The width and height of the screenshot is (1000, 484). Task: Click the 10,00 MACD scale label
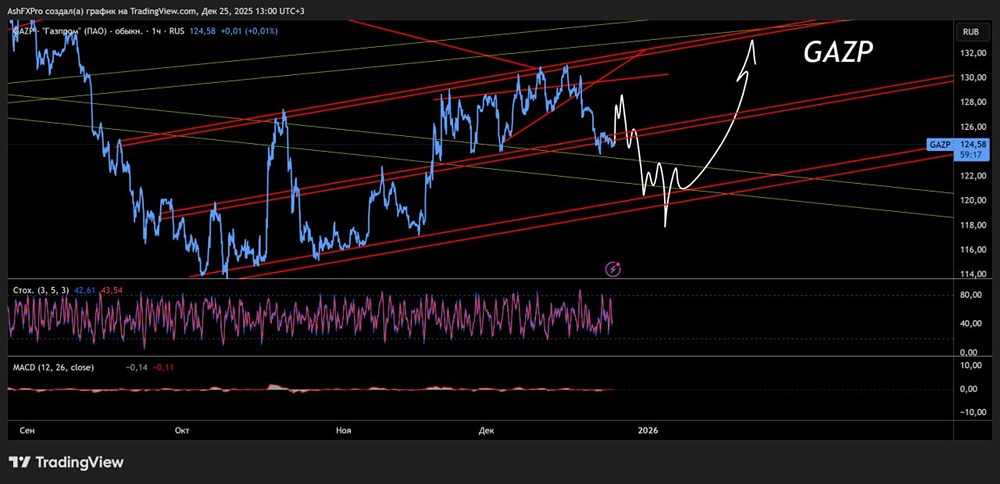(972, 365)
